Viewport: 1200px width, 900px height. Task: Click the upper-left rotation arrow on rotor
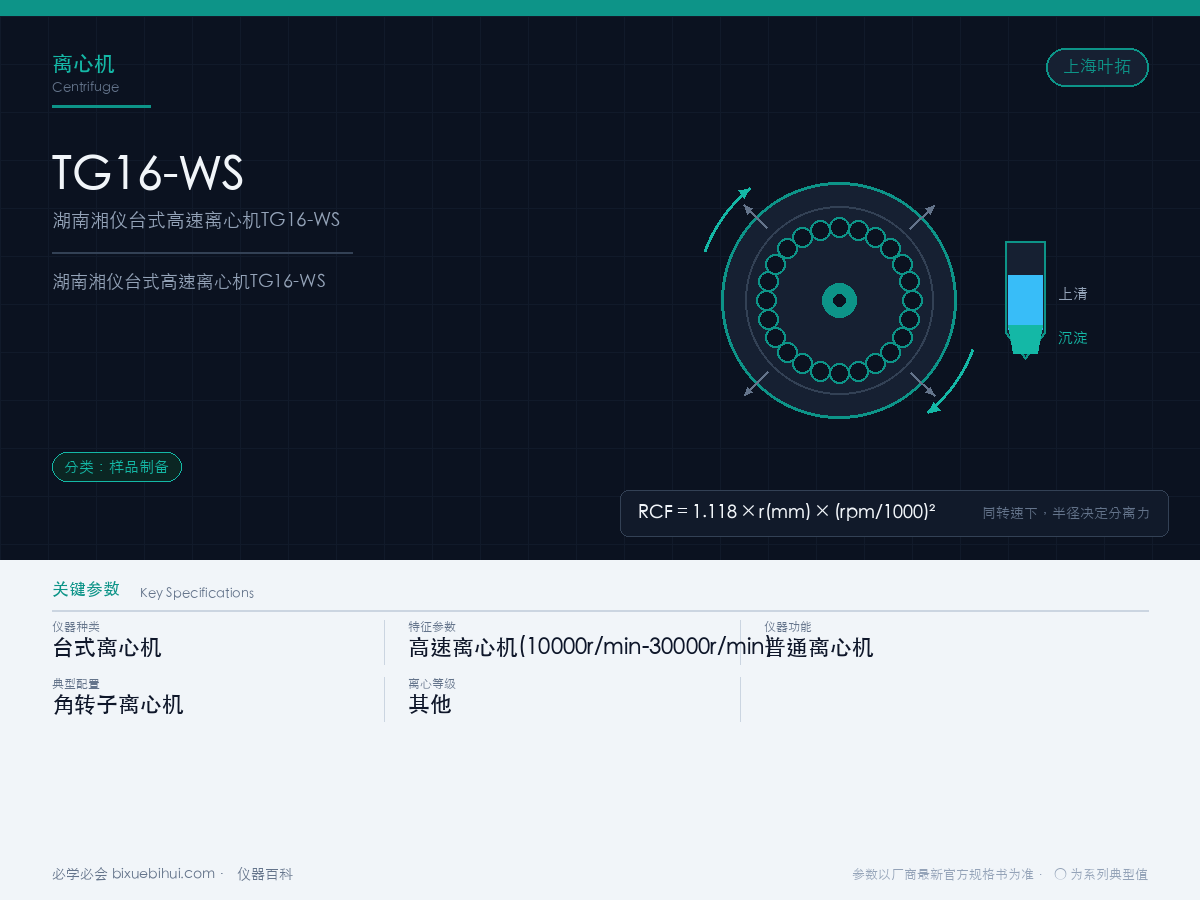click(725, 218)
